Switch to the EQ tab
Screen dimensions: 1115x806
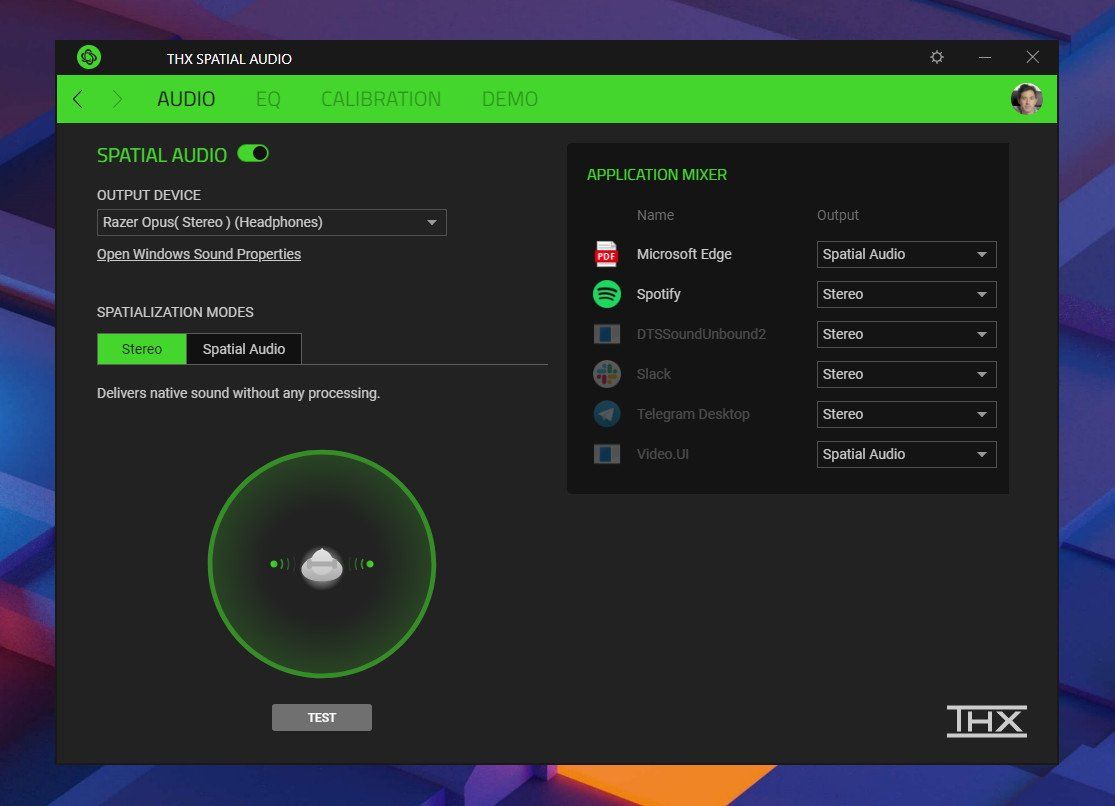pyautogui.click(x=268, y=99)
